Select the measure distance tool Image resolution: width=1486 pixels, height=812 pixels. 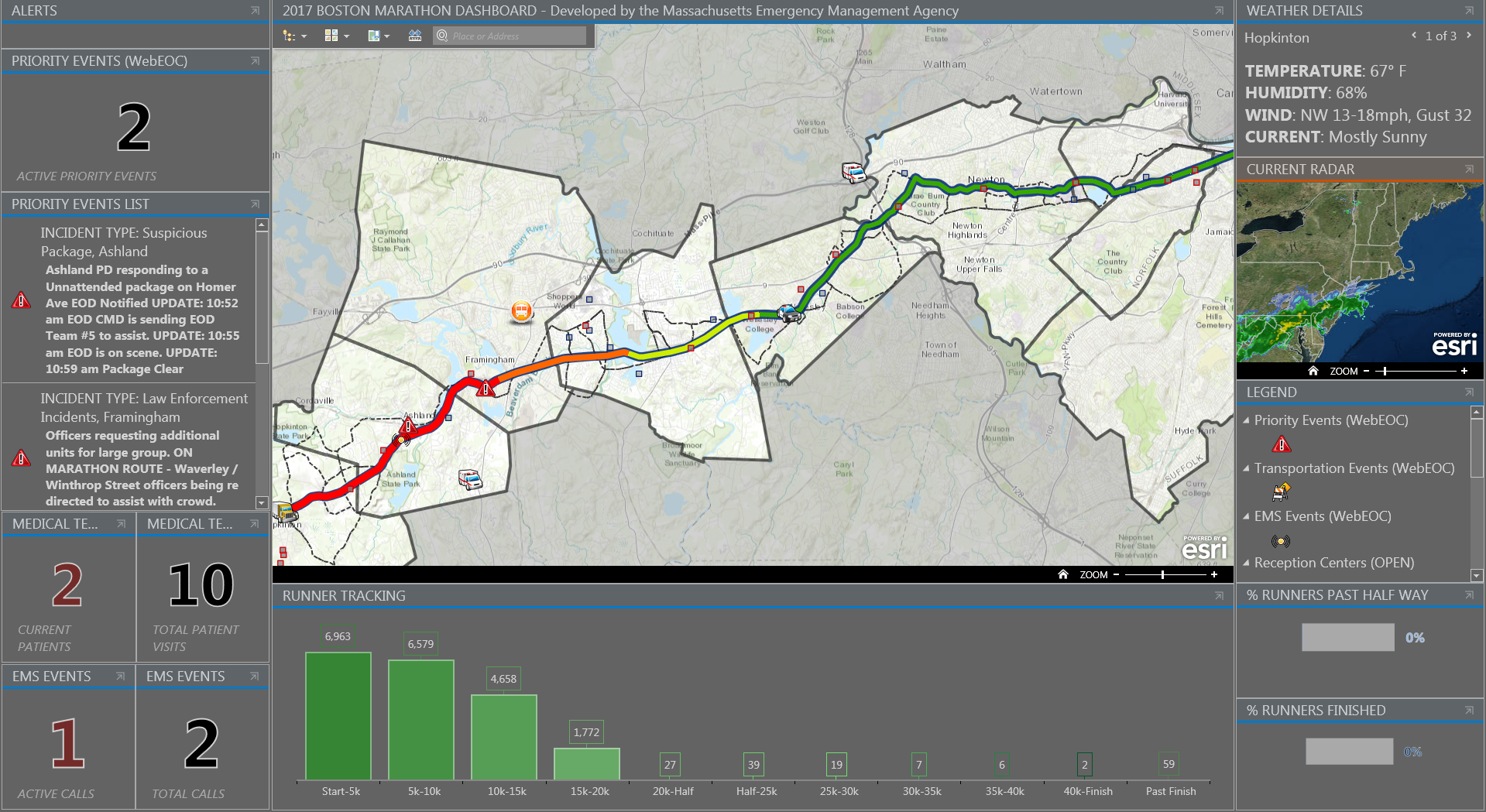pos(415,36)
